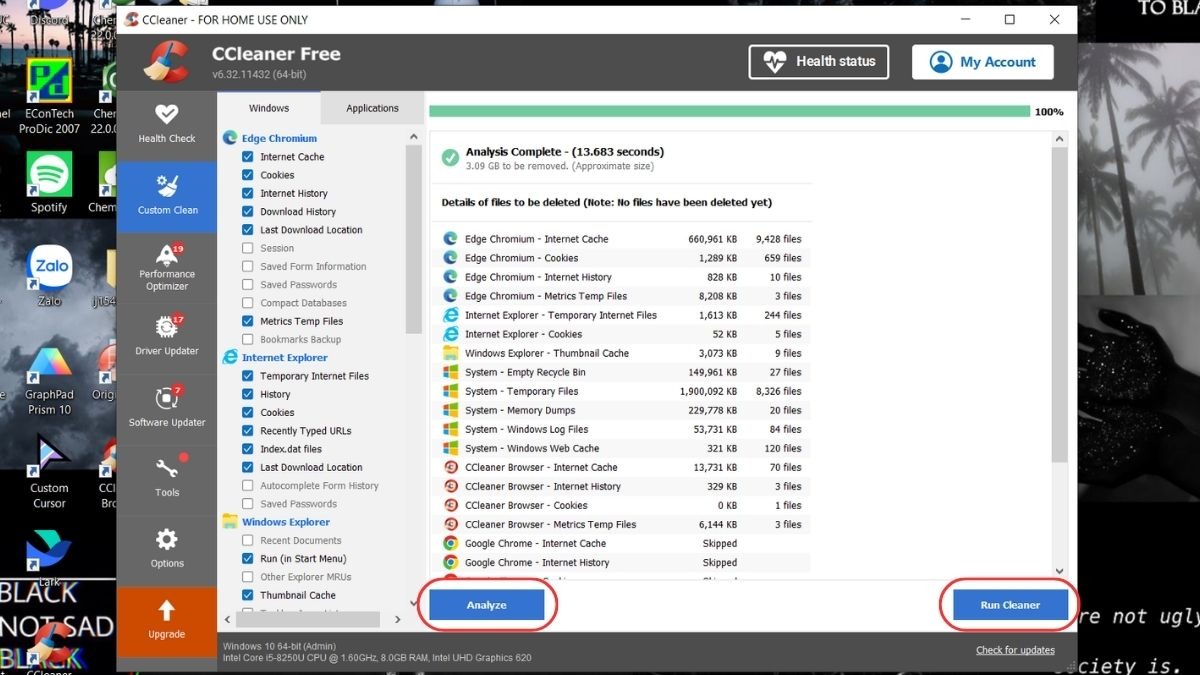The height and width of the screenshot is (675, 1200).
Task: Enable Autocomplete Form History checkbox
Action: pos(248,486)
